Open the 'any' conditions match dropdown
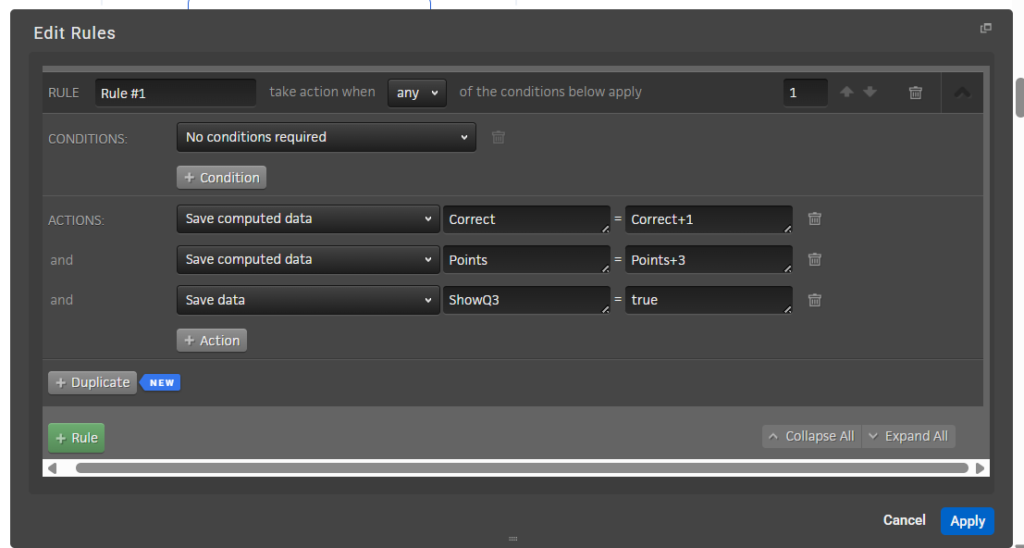This screenshot has width=1024, height=548. click(x=417, y=92)
